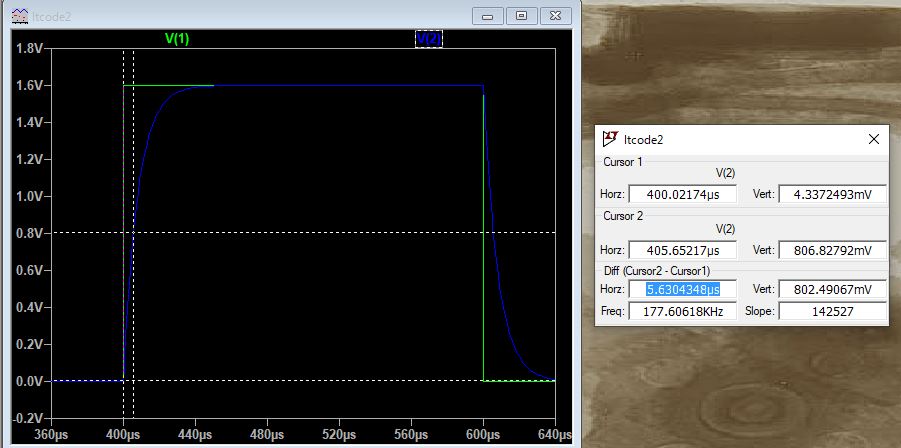Click the Cursor 1 Horz value field
901x448 pixels.
[x=682, y=194]
